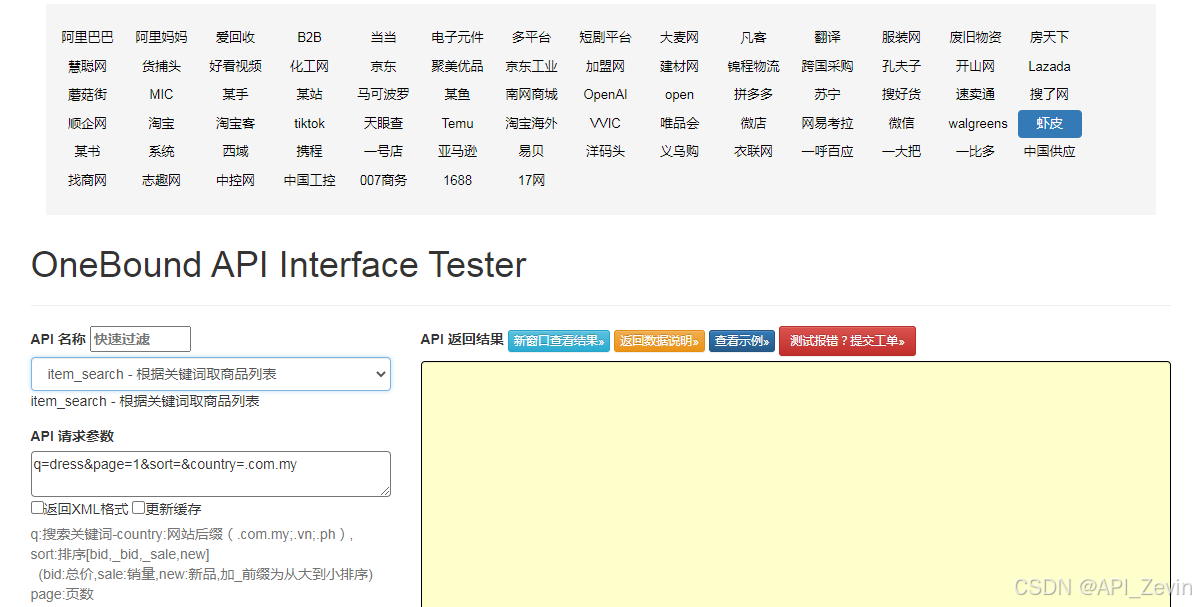Image resolution: width=1196 pixels, height=607 pixels.
Task: Edit the API request parameters textarea
Action: click(211, 474)
